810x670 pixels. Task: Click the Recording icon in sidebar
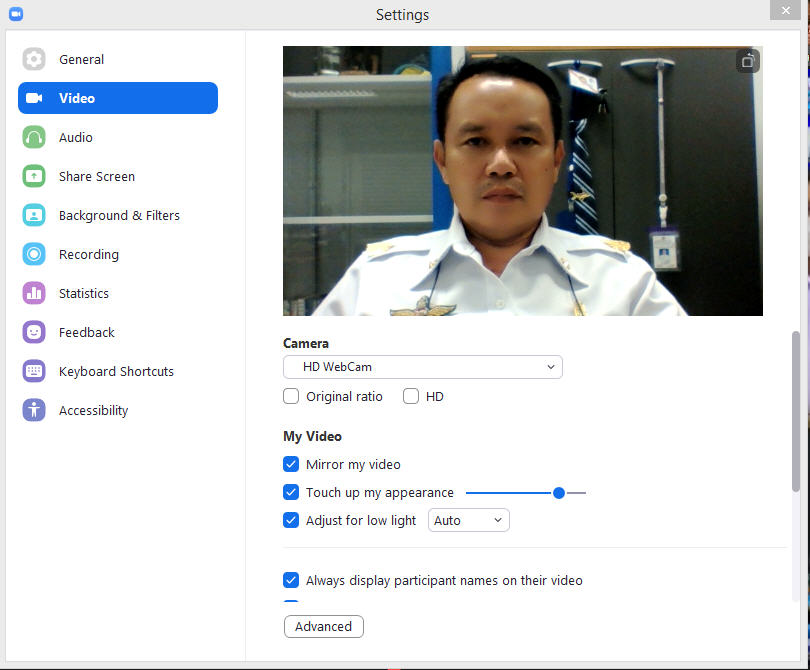34,254
